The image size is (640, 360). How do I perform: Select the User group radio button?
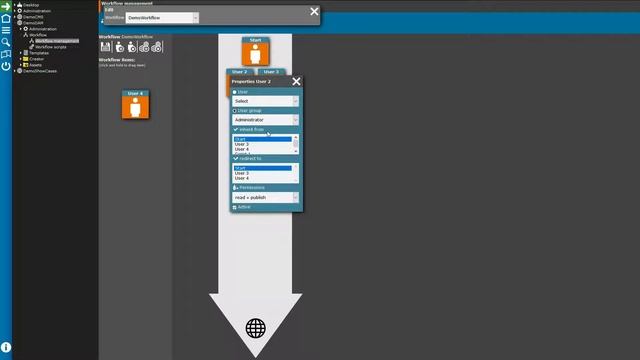235,111
